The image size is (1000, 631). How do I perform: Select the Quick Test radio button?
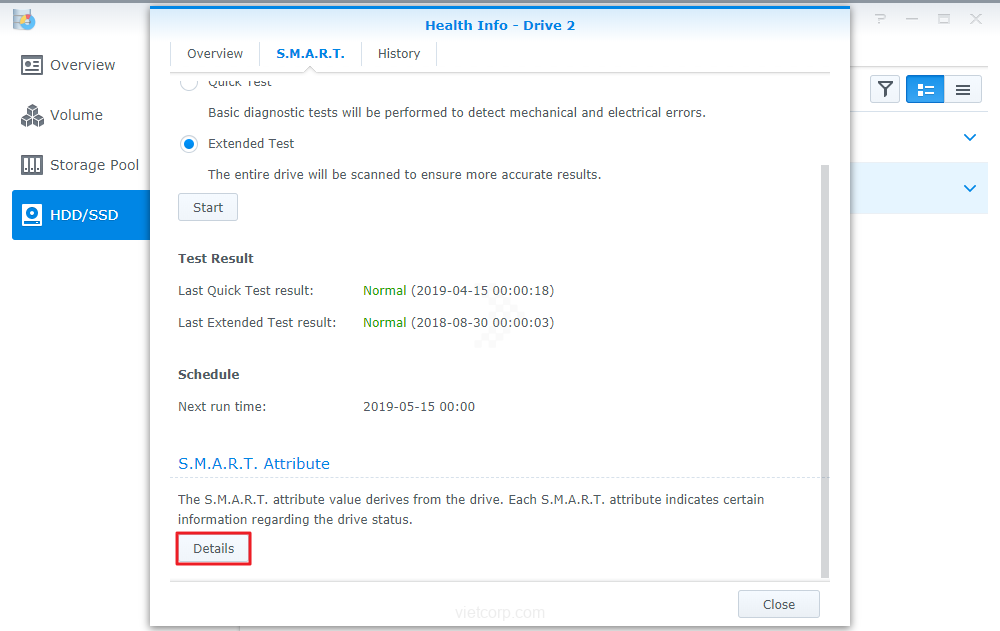coord(188,83)
